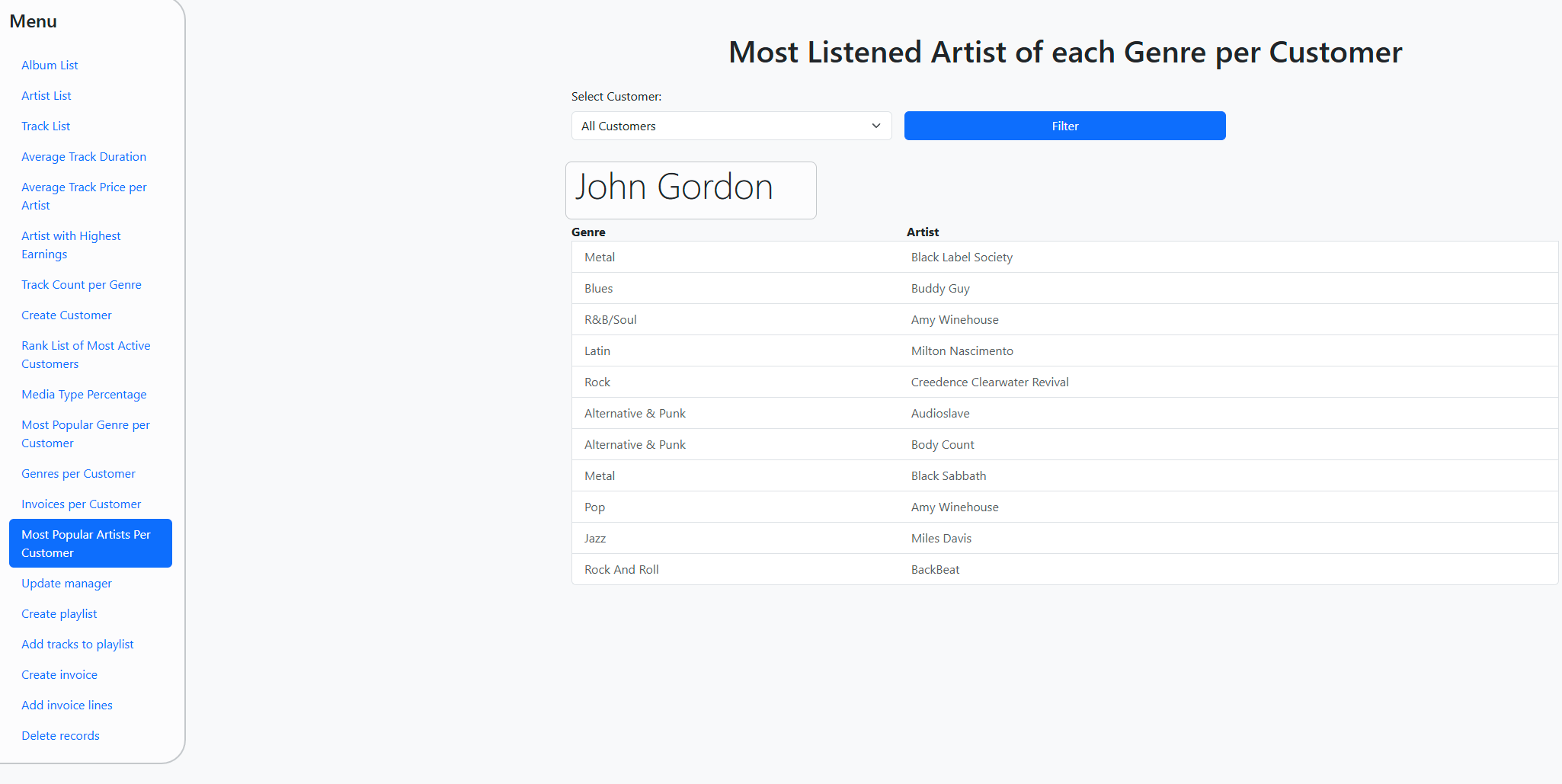The height and width of the screenshot is (784, 1562).
Task: Go to Artist List in menu
Action: pyautogui.click(x=46, y=96)
